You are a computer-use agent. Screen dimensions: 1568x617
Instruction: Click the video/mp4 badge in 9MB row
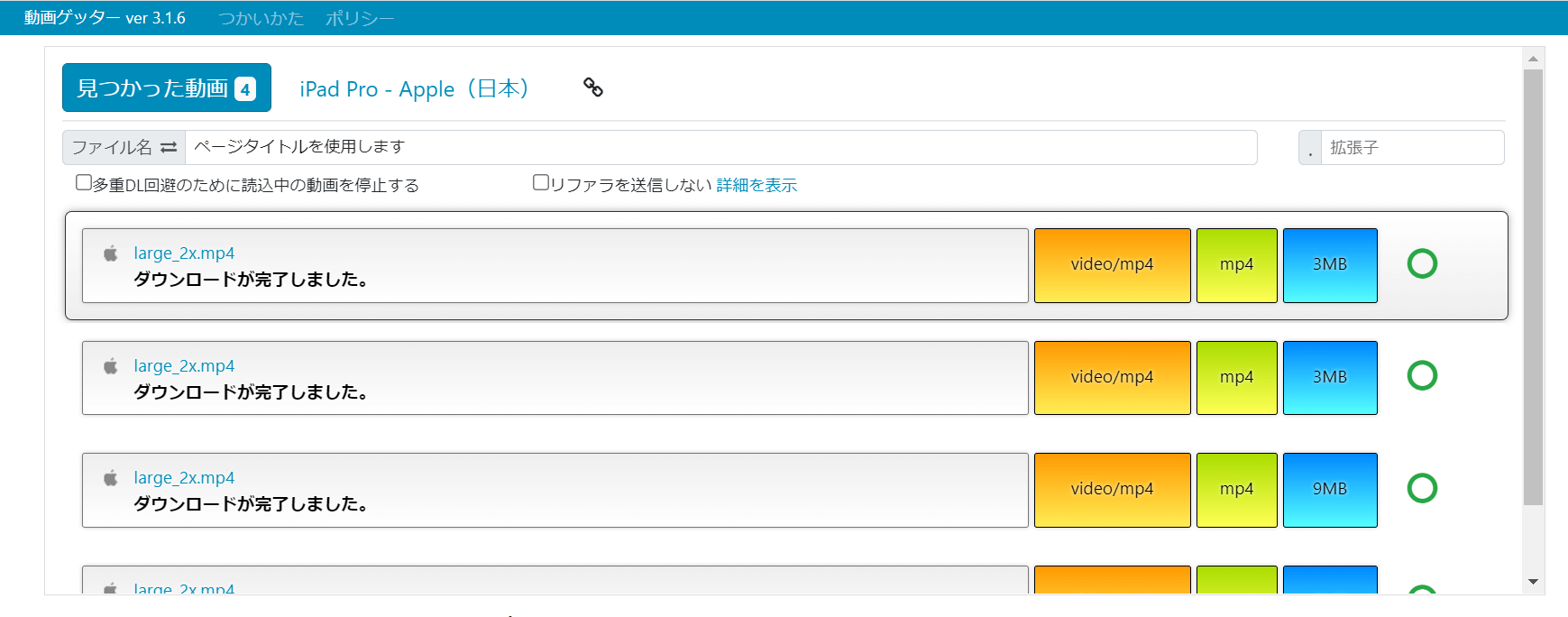pos(1112,490)
